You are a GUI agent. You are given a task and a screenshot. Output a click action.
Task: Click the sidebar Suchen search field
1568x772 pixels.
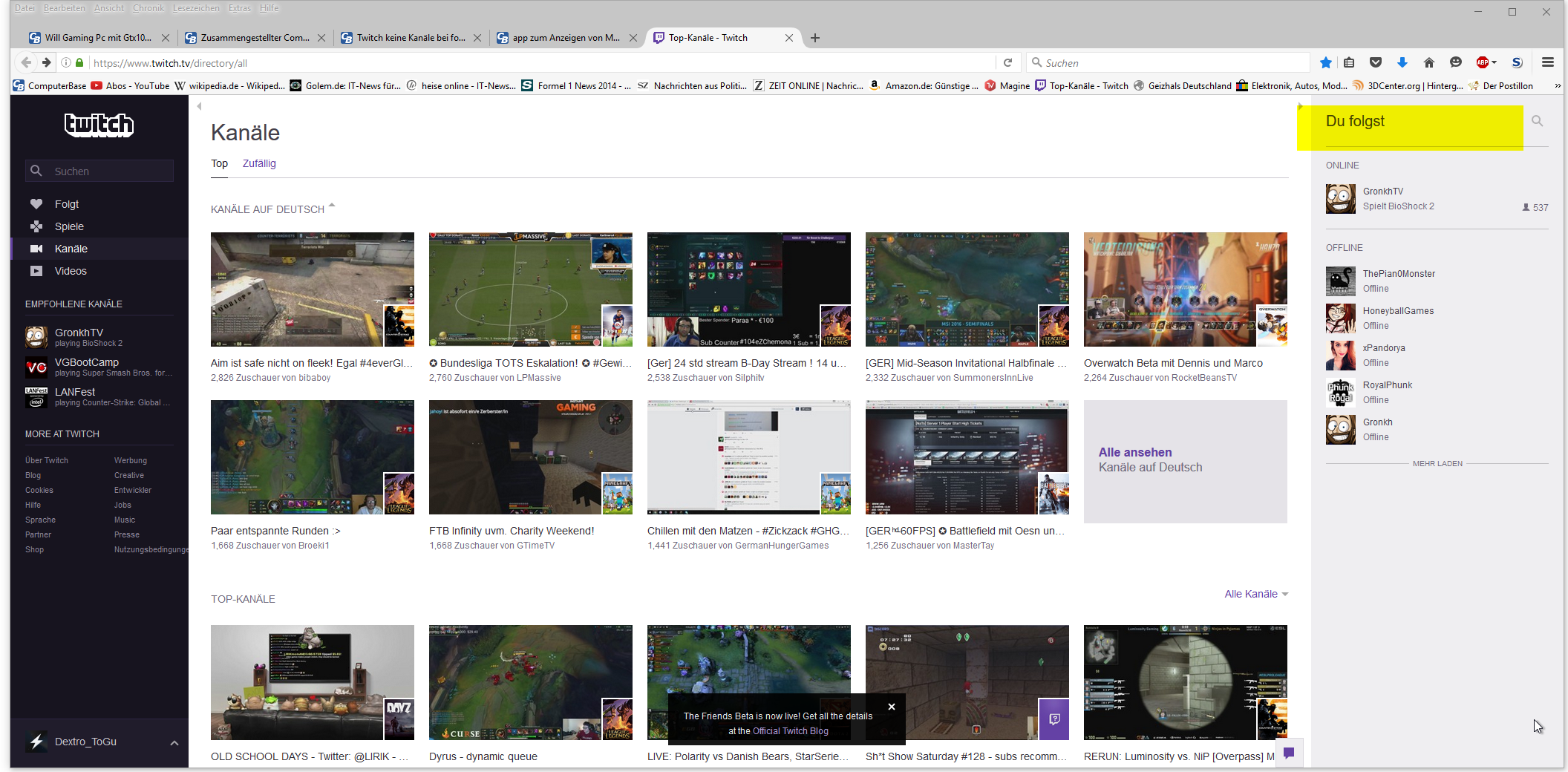(x=99, y=171)
